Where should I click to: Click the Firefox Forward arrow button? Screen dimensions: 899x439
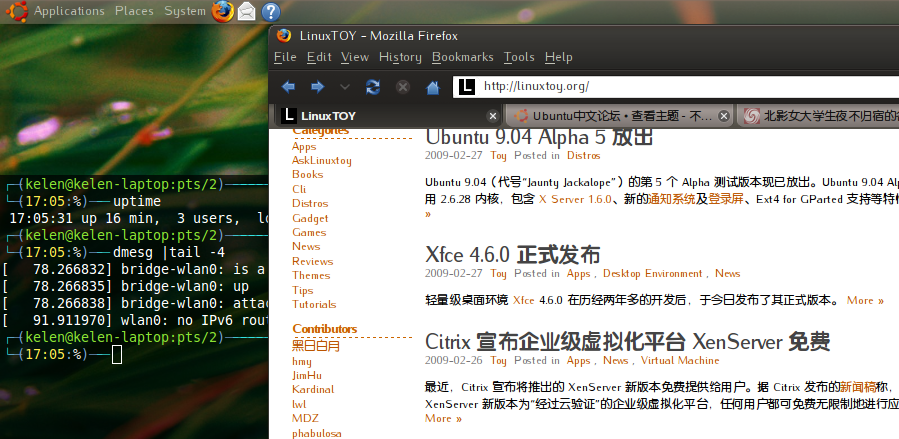coord(317,87)
